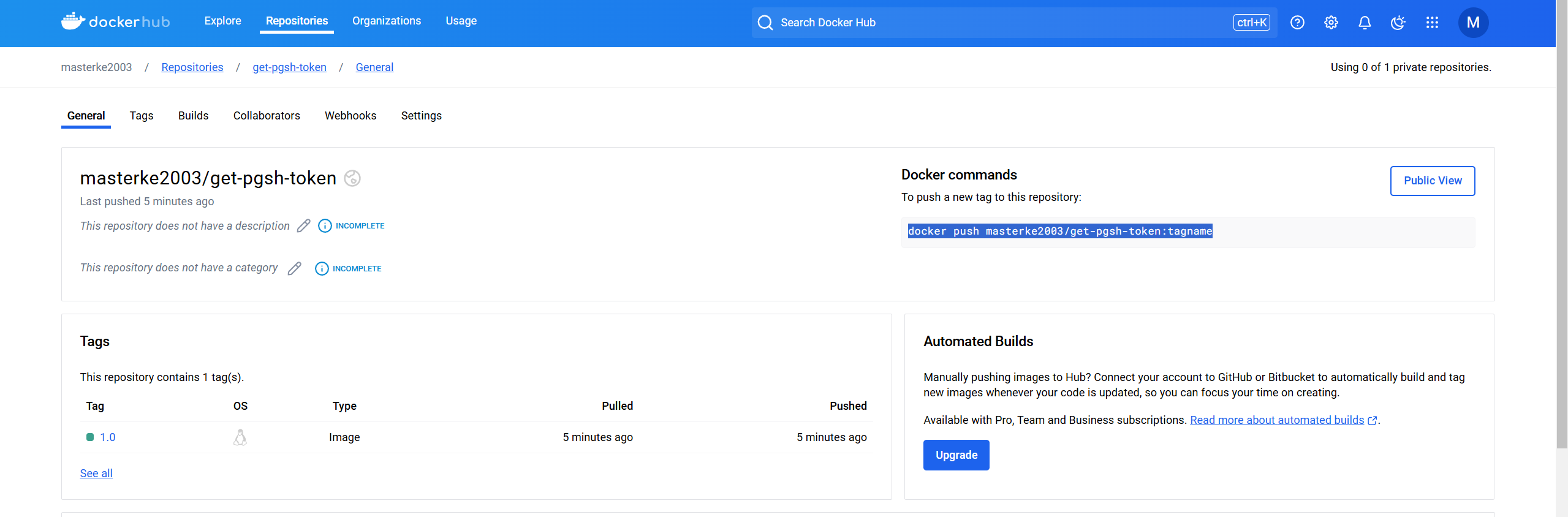Click the Pulled column header
The height and width of the screenshot is (517, 1568).
click(x=618, y=406)
